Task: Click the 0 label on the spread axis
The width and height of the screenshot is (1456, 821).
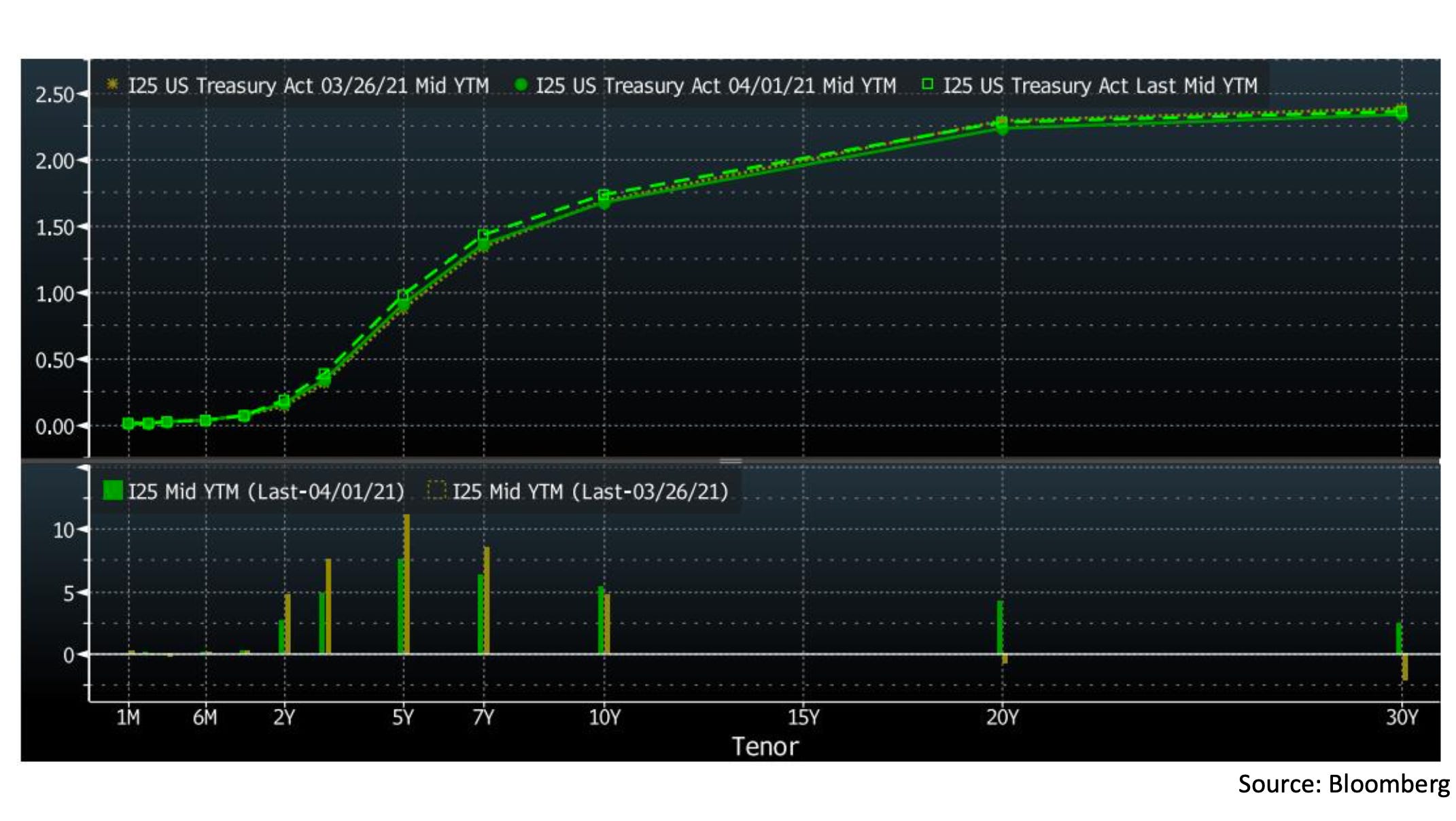Action: [x=68, y=655]
